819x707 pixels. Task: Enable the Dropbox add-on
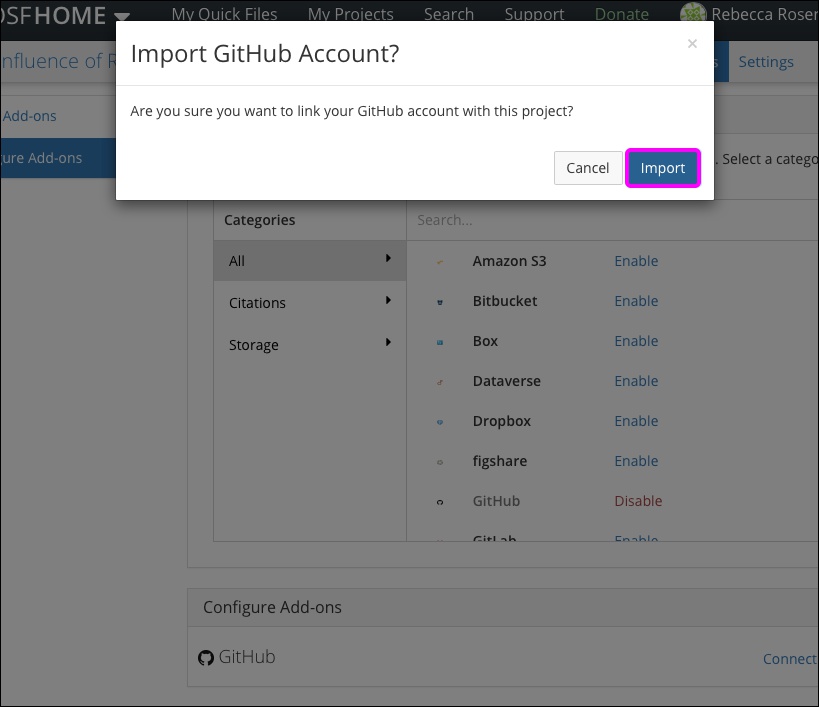[636, 421]
